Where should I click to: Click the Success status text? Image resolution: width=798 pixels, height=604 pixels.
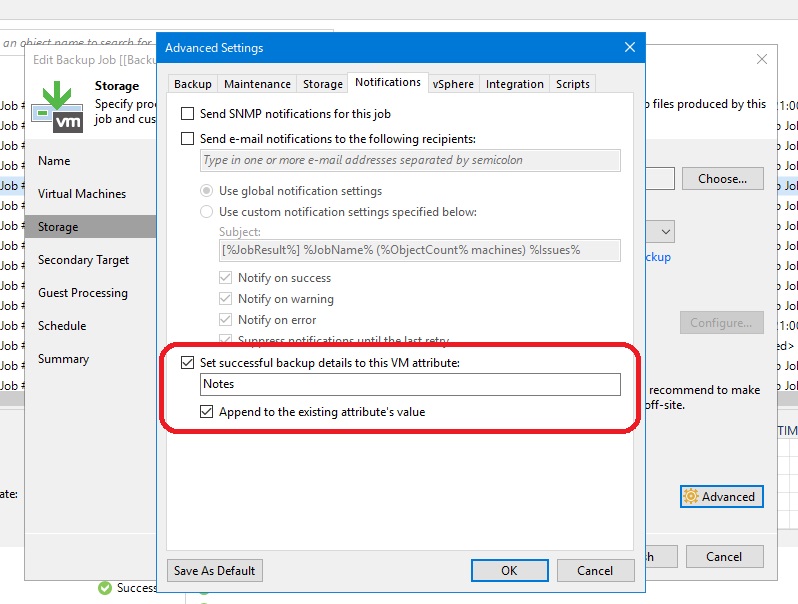pos(136,588)
